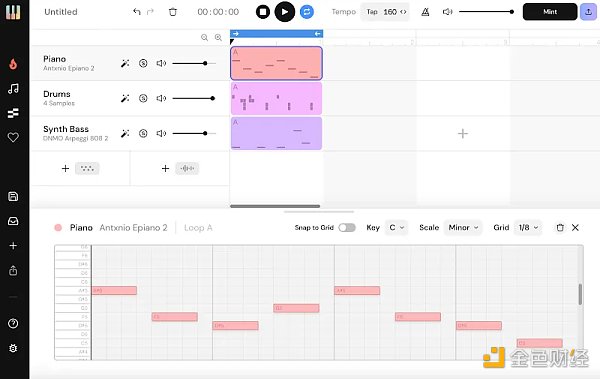Open the magic wand for Piano track
Image resolution: width=600 pixels, height=379 pixels.
[x=125, y=64]
